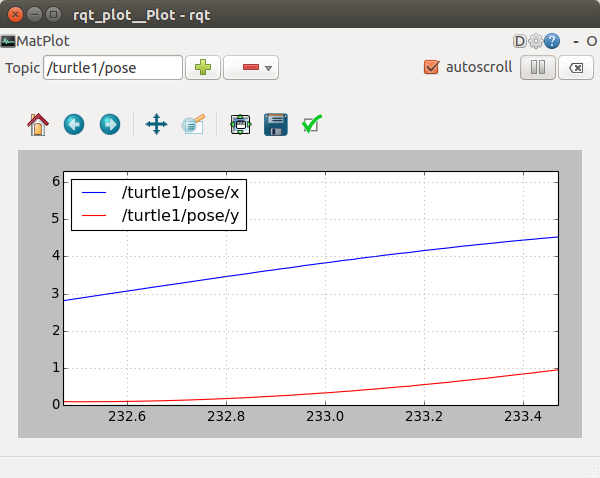Pause the plot with pause button

coord(538,67)
